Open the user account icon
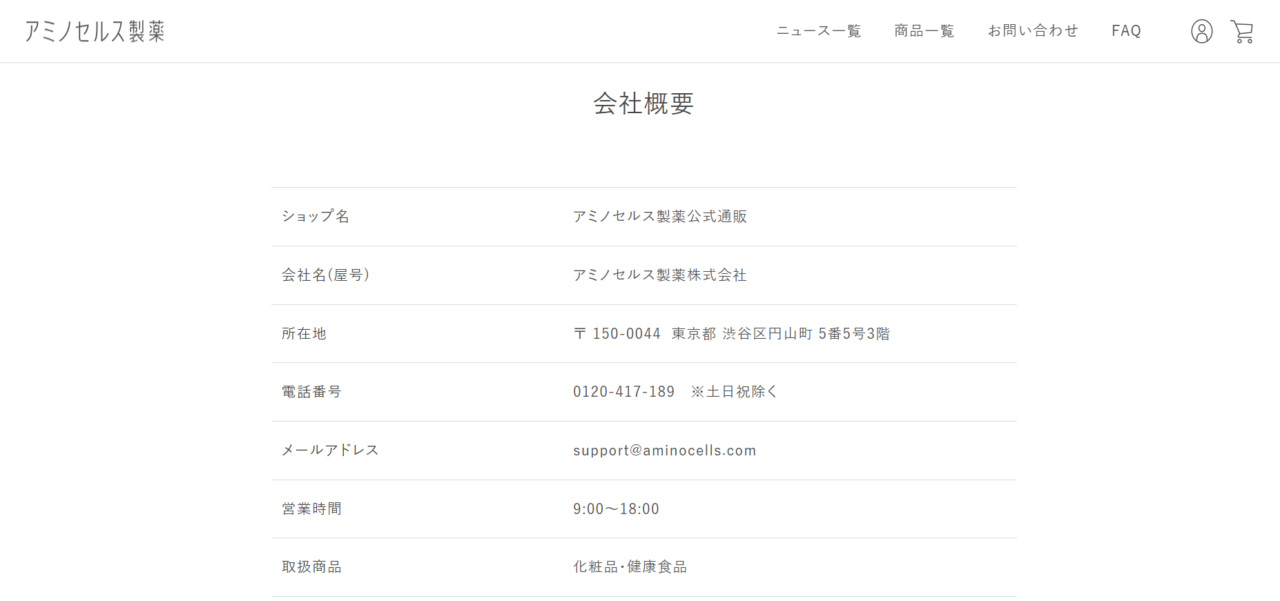 click(x=1201, y=31)
